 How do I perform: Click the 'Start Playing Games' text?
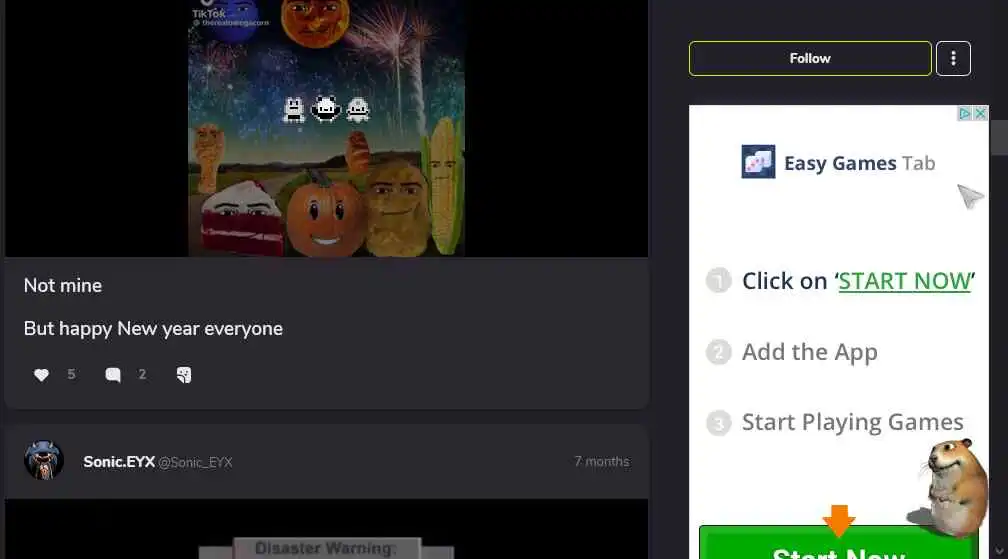(852, 422)
